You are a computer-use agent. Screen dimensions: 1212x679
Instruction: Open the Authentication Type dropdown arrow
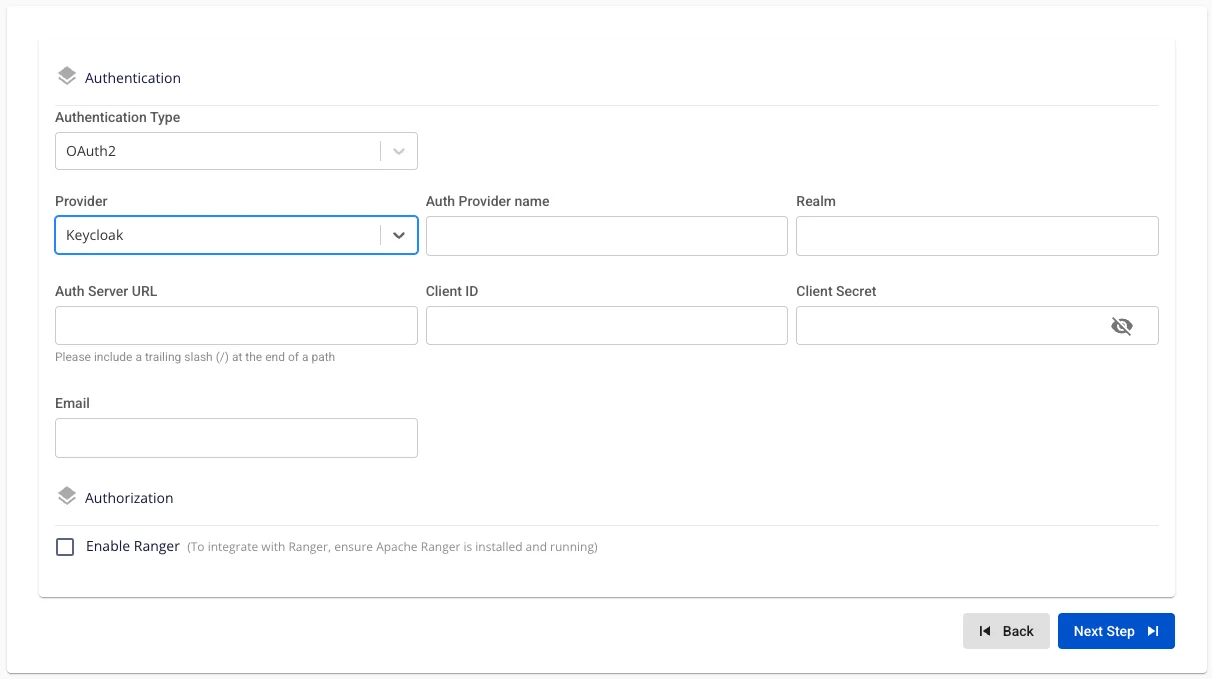[x=399, y=151]
